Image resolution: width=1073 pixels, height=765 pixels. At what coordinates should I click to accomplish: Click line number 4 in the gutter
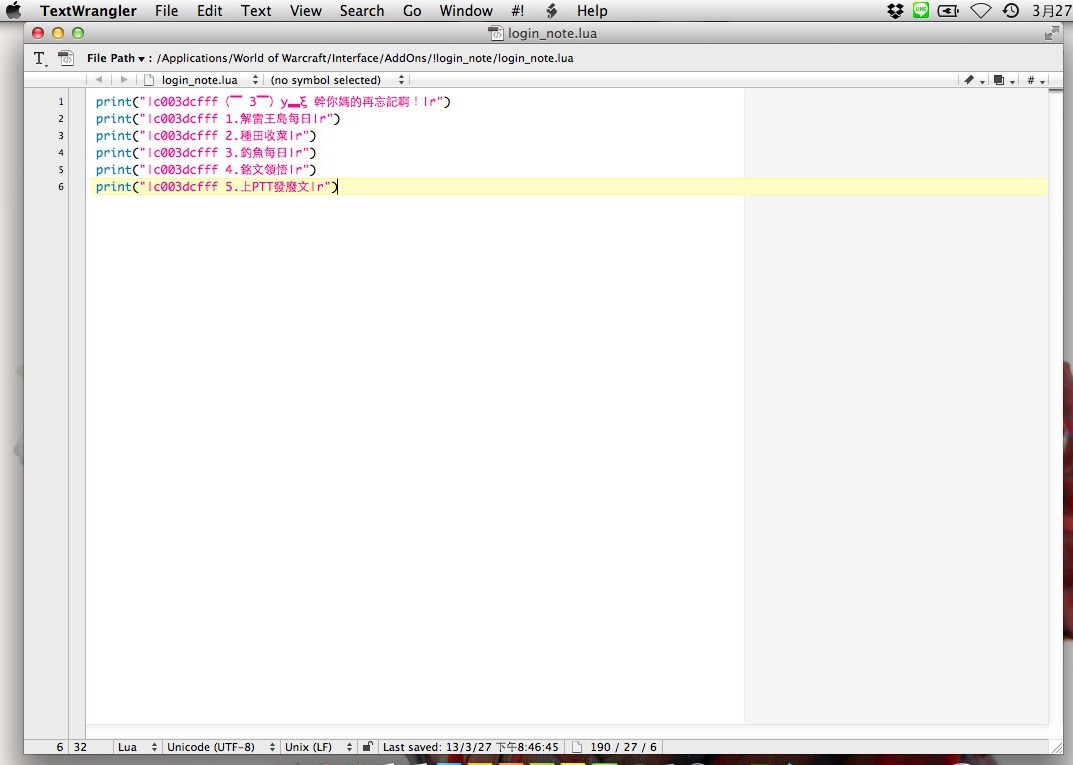(x=60, y=153)
